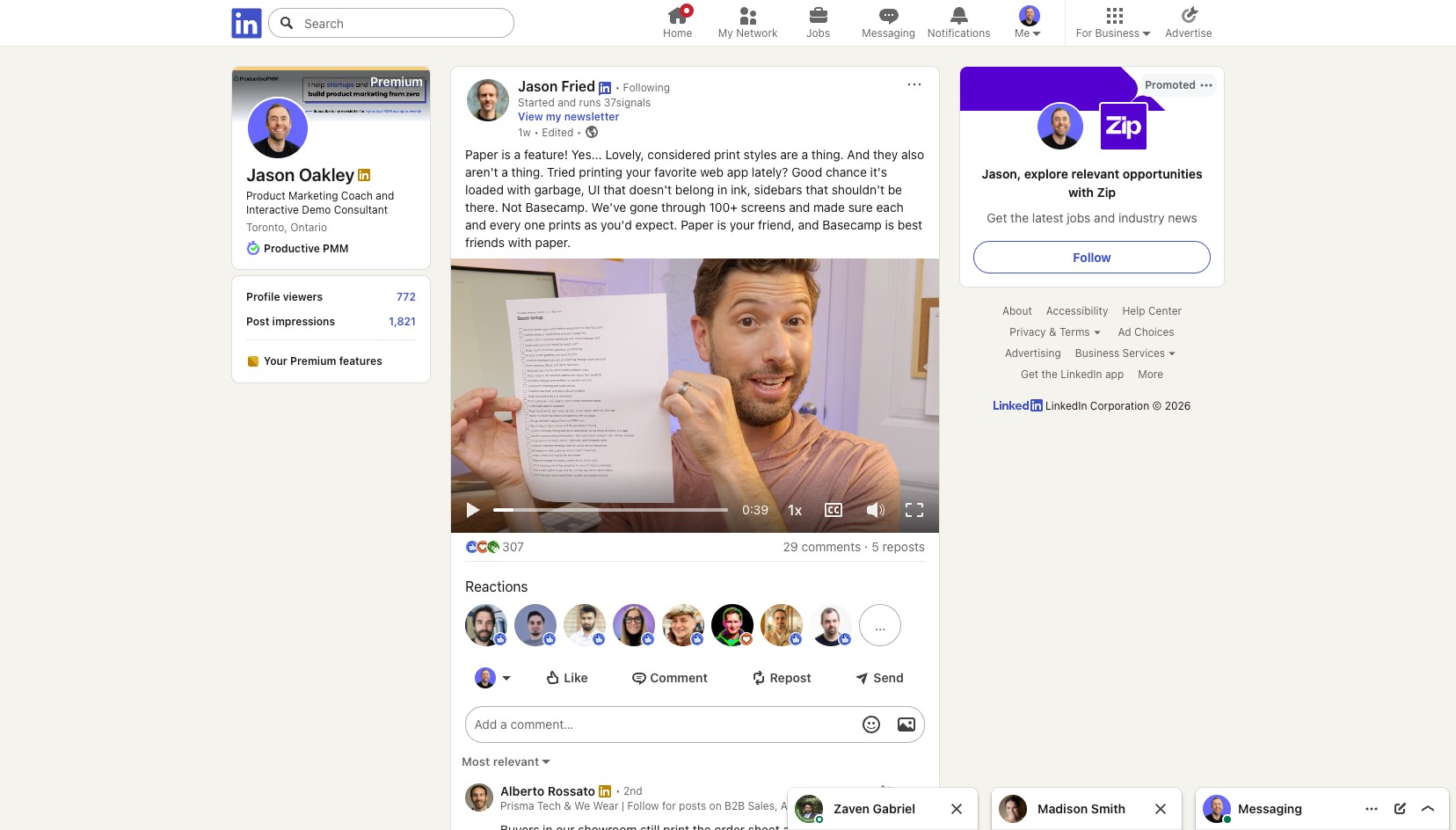
Task: Expand Privacy & Terms footer menu
Action: (1055, 332)
